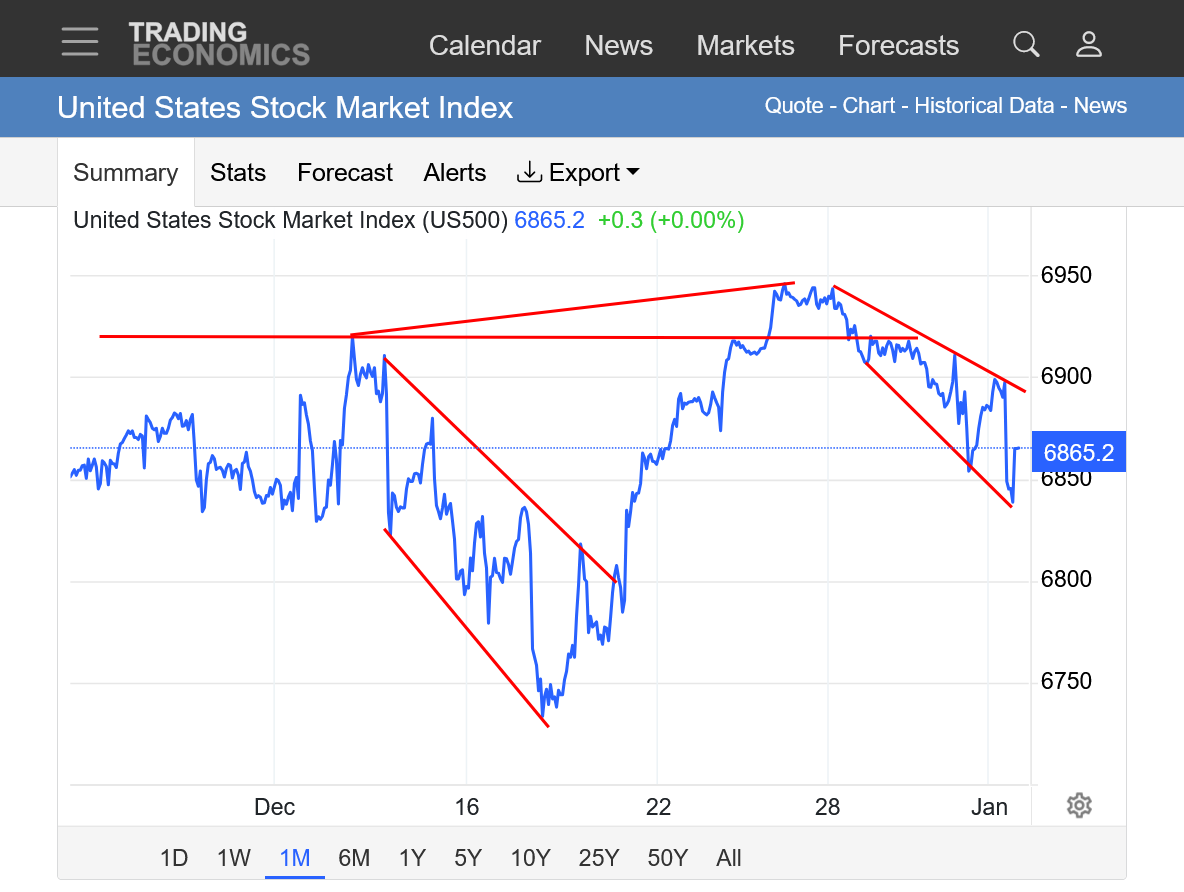Go to Markets in navigation bar

(x=745, y=46)
